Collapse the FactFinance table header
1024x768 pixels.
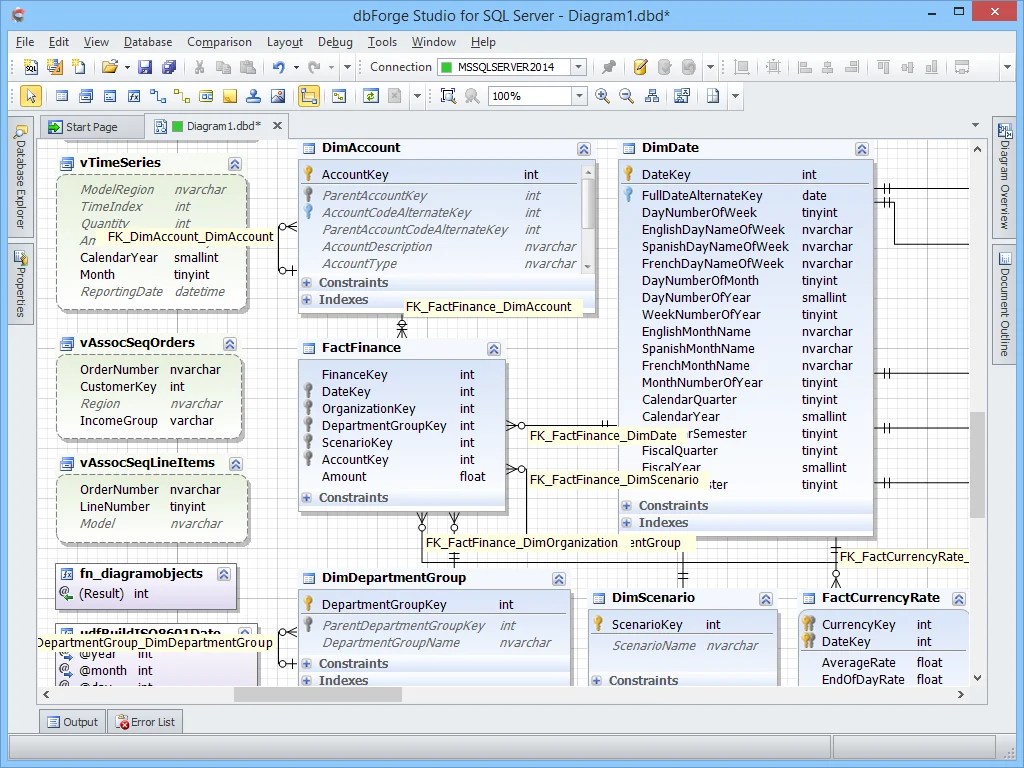click(494, 349)
